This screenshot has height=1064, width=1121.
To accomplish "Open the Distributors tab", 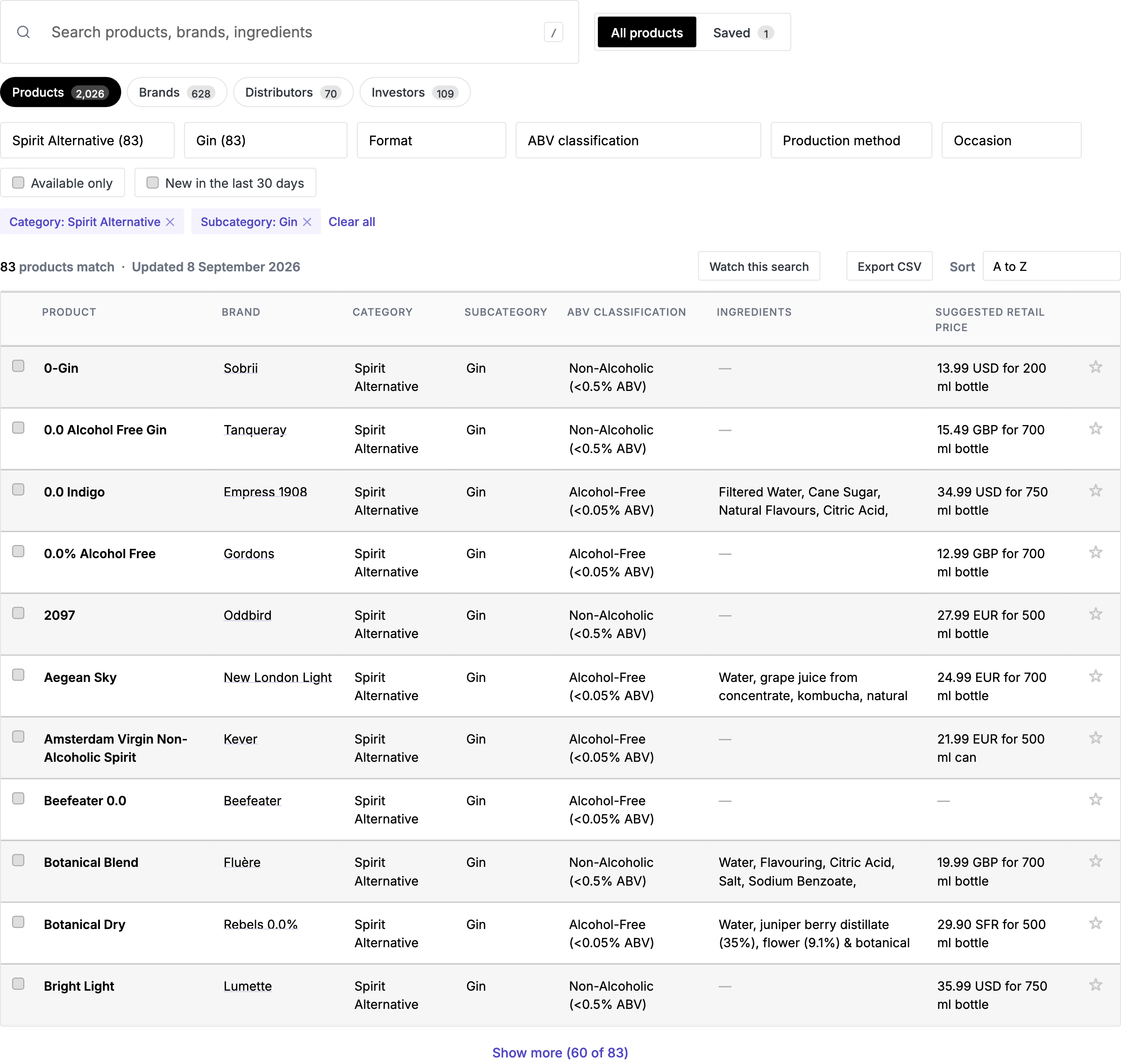I will click(293, 92).
